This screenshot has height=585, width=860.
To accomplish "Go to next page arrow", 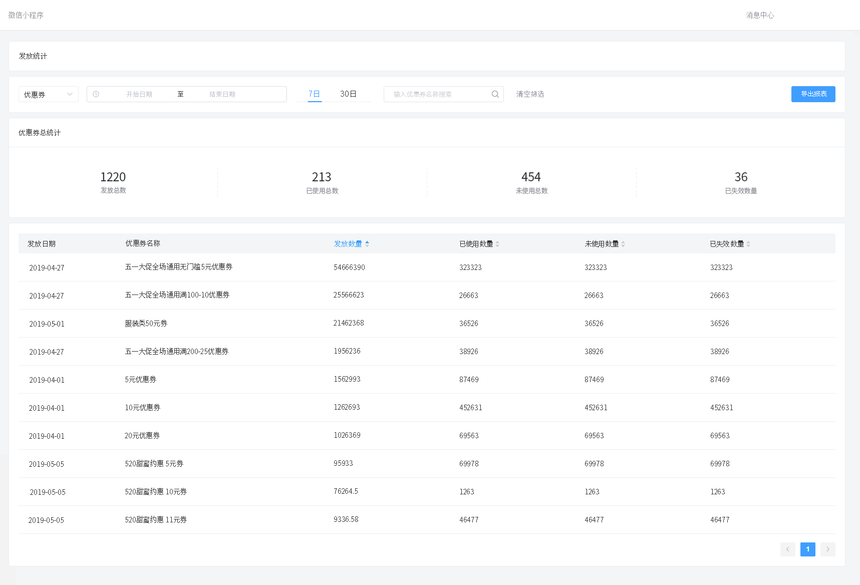I will point(828,549).
